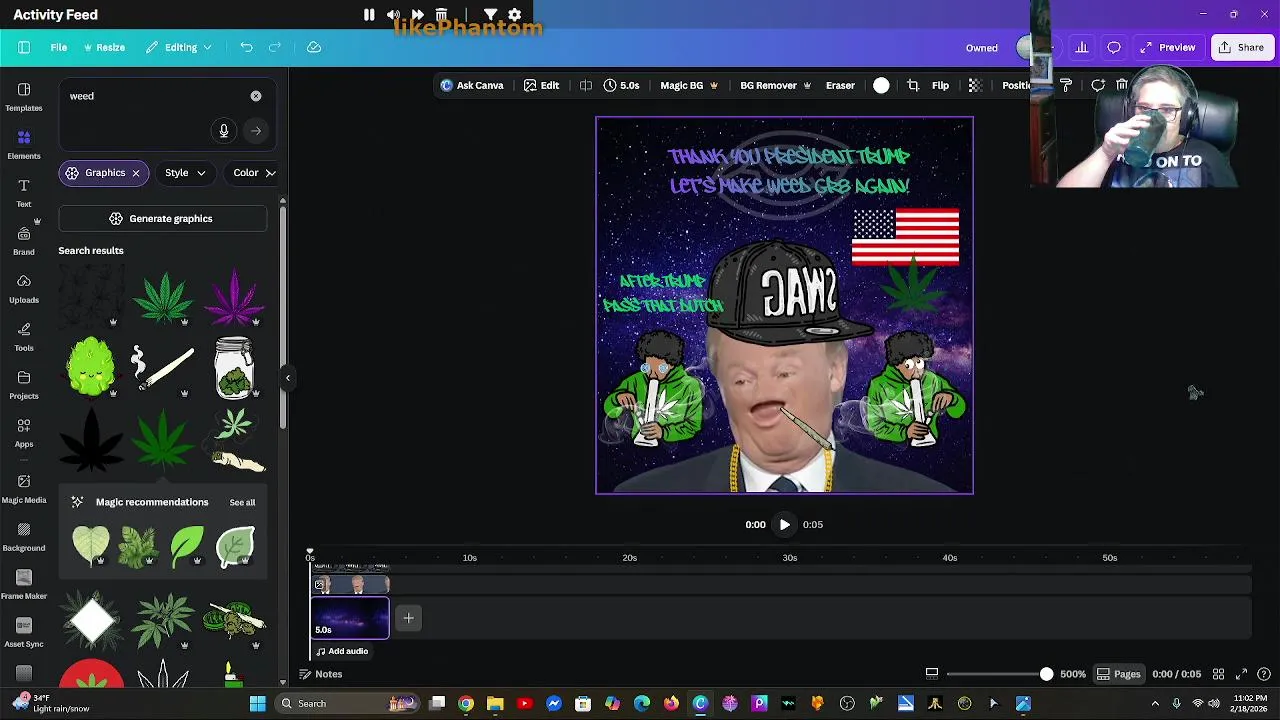Show hidden system tray icons
Viewport: 1280px width, 720px height.
pos(1155,703)
